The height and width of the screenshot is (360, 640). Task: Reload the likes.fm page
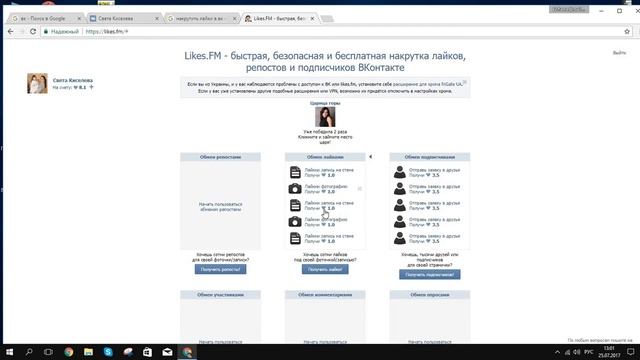point(33,31)
